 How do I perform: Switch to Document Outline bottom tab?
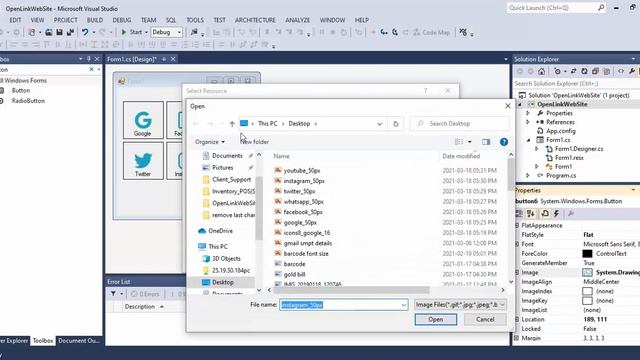tap(78, 340)
